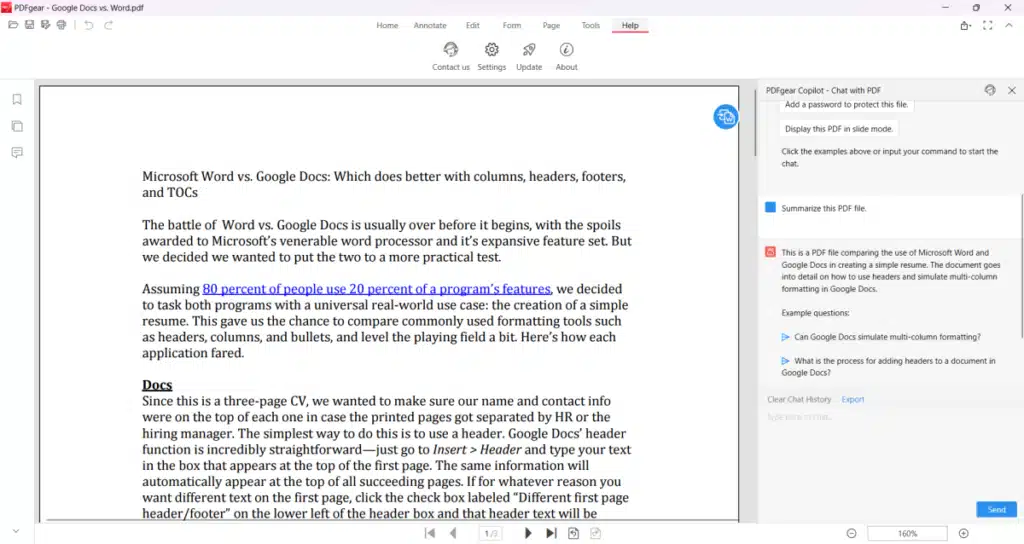This screenshot has width=1024, height=544.
Task: Ask 'Can Google Docs simulate multi-column formatting?'
Action: pos(887,337)
